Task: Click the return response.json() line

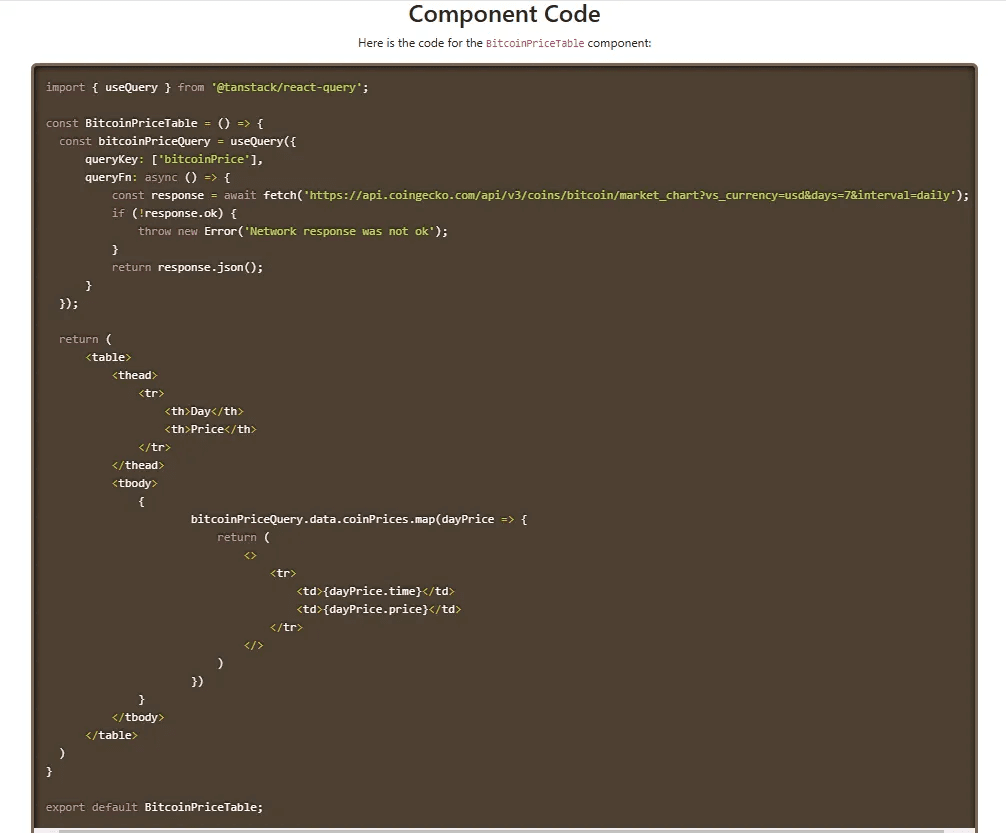Action: point(187,267)
